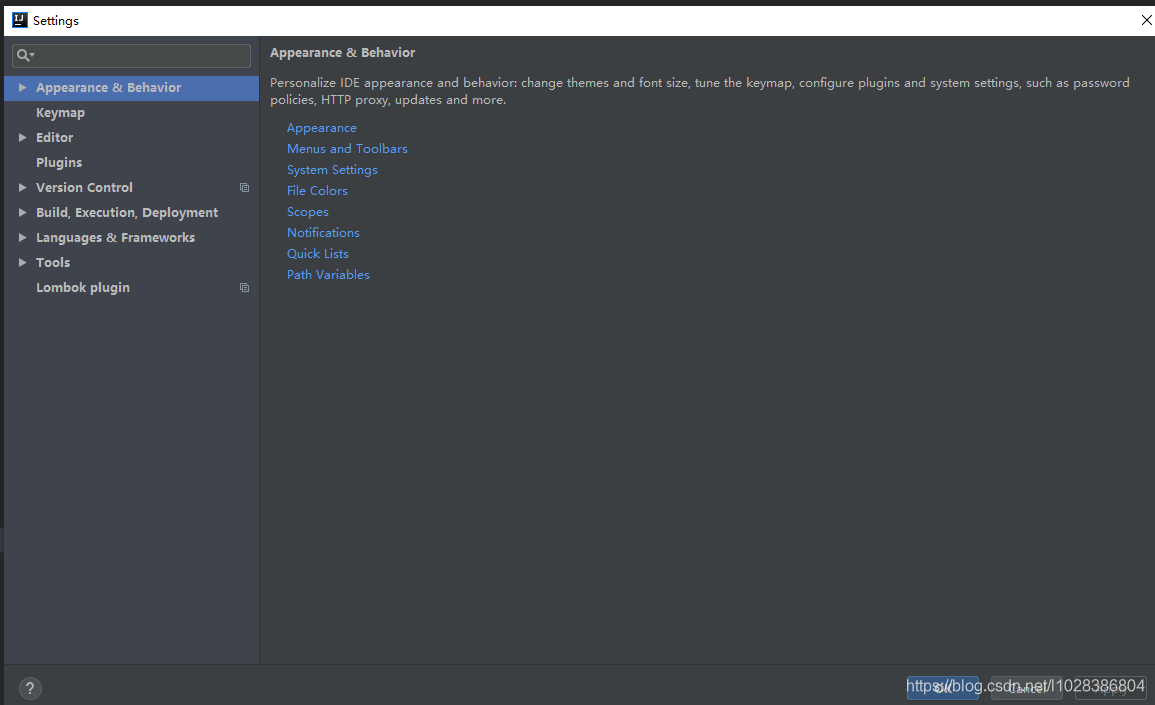
Task: Open the Path Variables link
Action: point(329,275)
